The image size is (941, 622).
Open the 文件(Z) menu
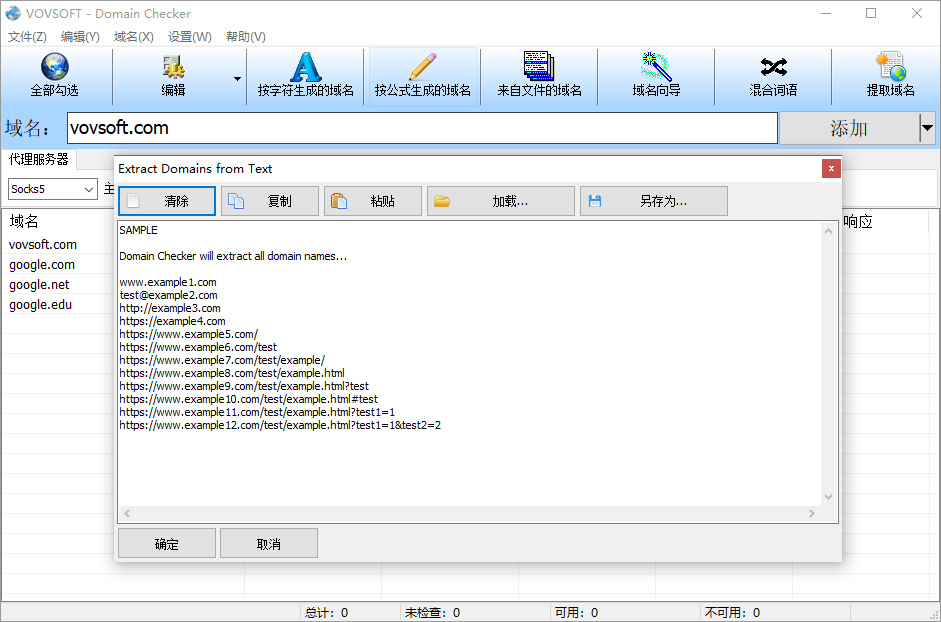pos(27,37)
